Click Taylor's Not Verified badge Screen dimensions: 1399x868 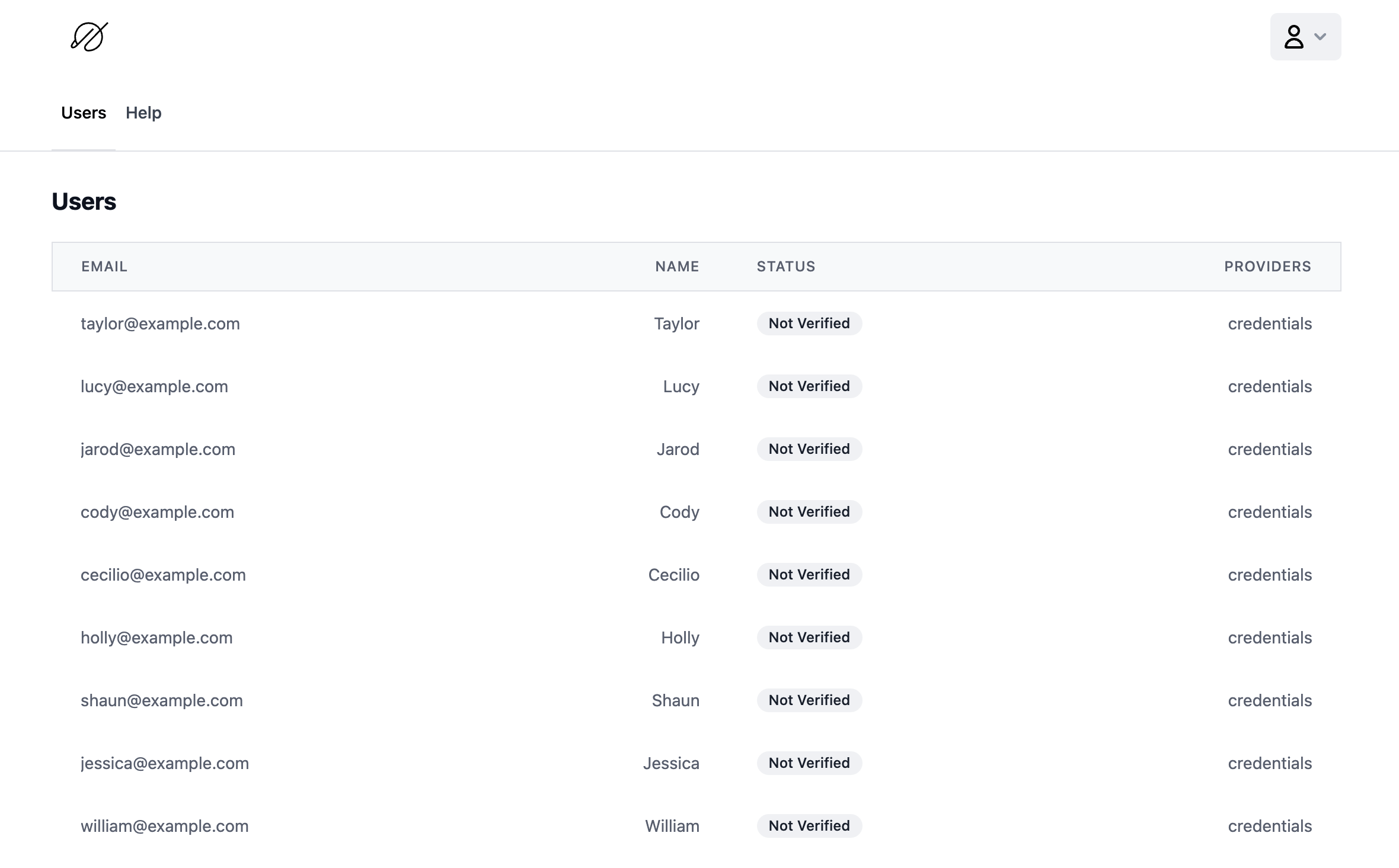pos(809,324)
